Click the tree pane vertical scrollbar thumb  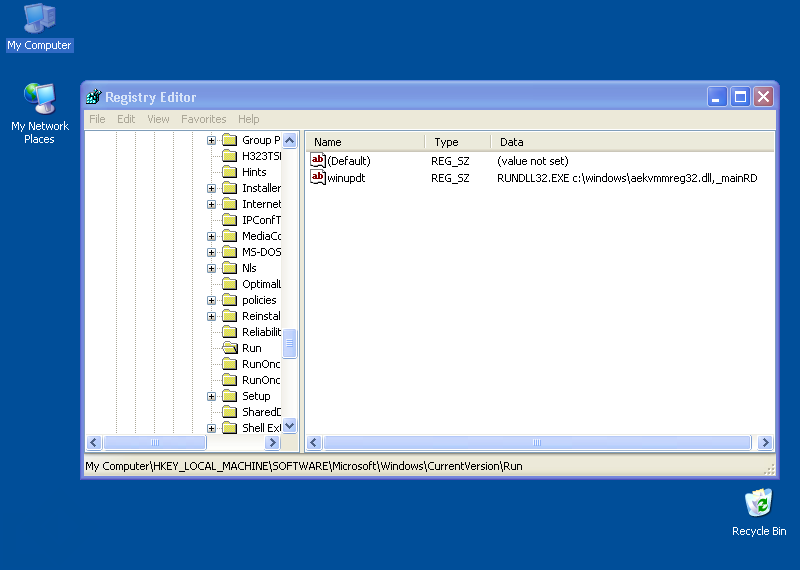(x=289, y=342)
